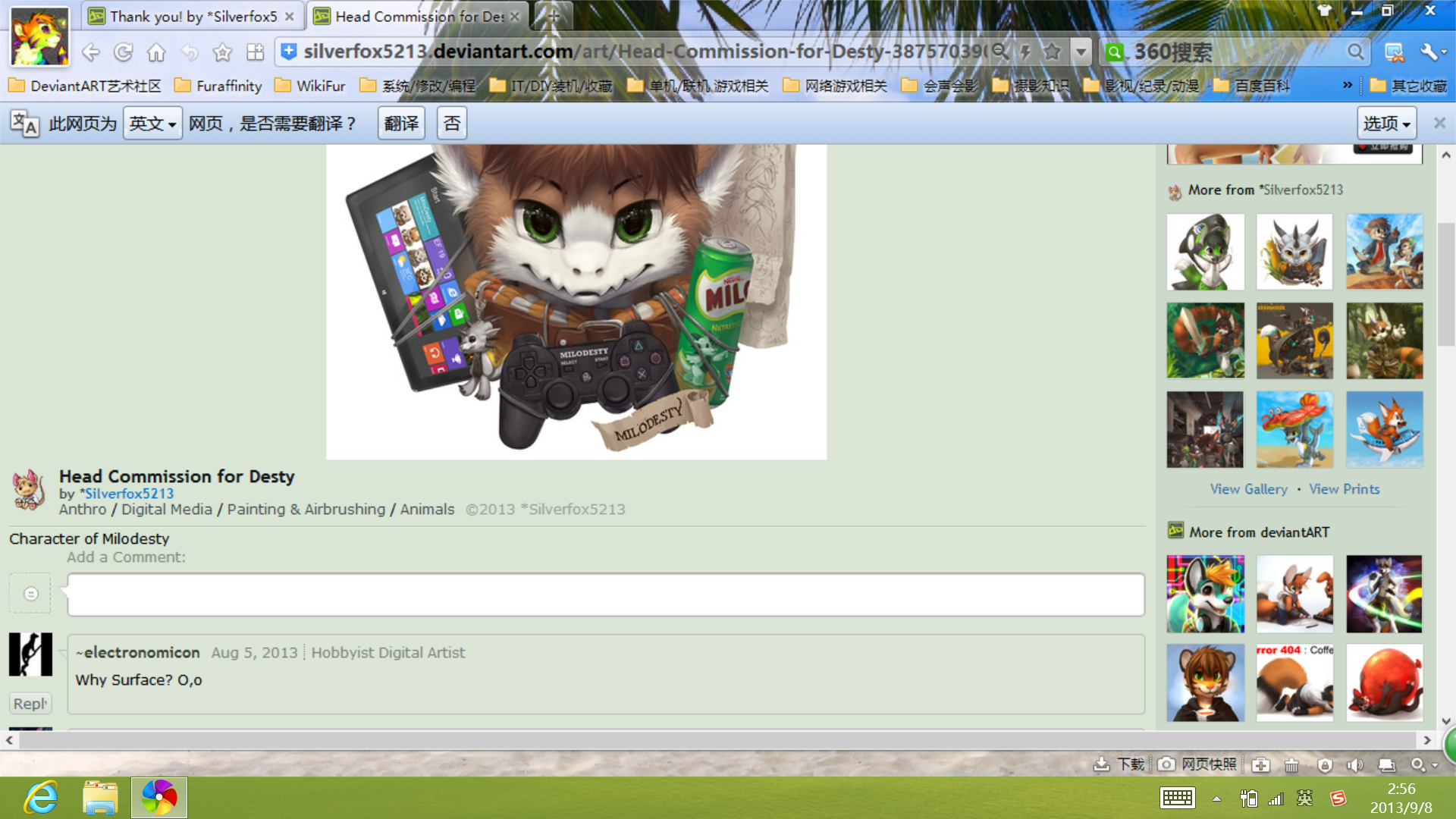Click the webpage snapshot camera icon
This screenshot has width=1456, height=819.
1167,764
